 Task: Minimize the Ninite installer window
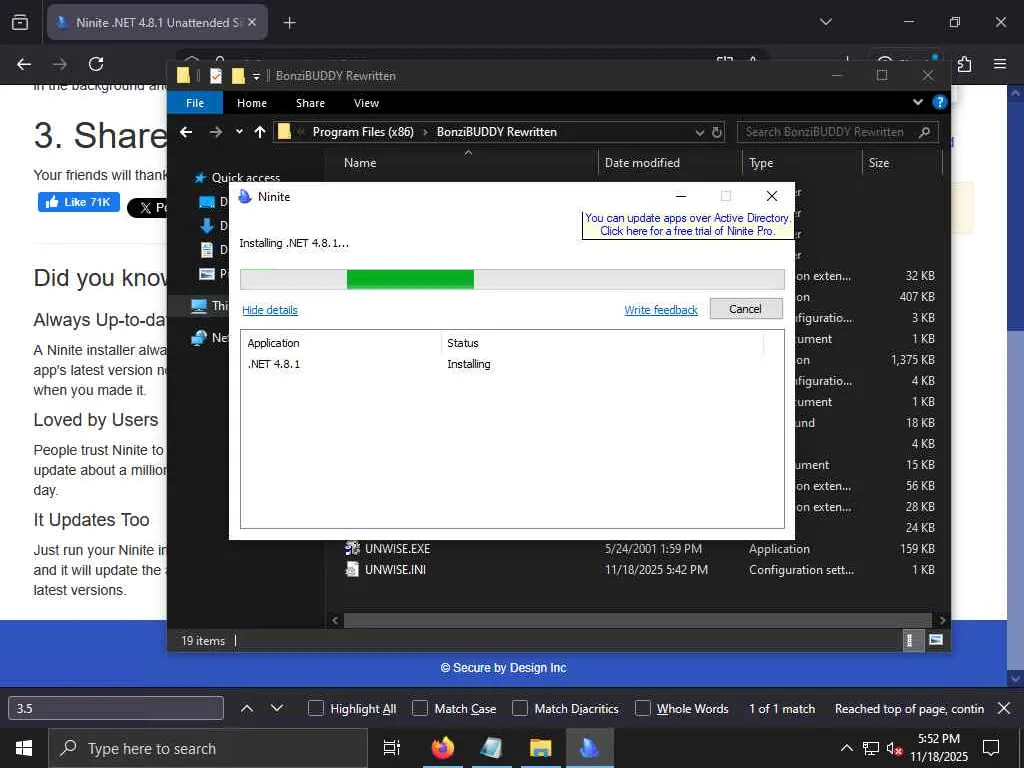point(680,197)
